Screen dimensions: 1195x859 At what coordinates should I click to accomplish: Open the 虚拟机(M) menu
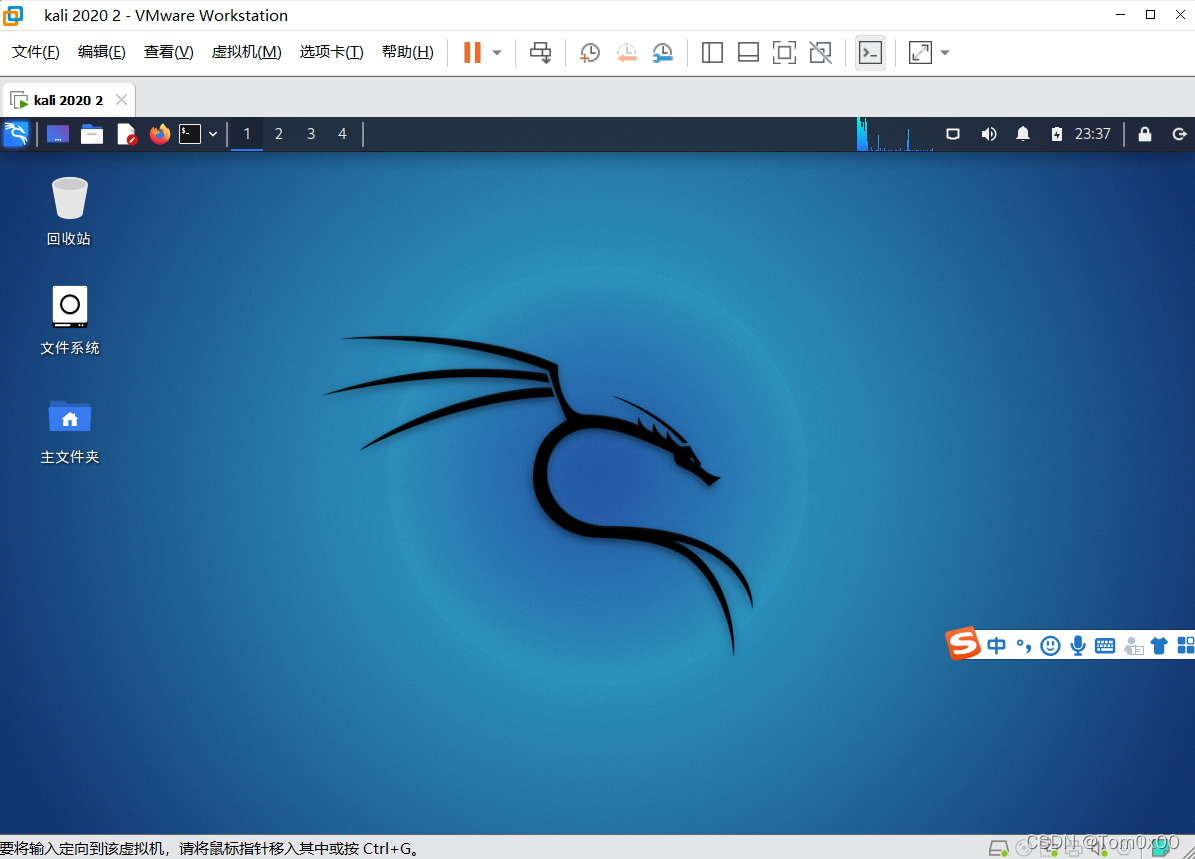[246, 52]
